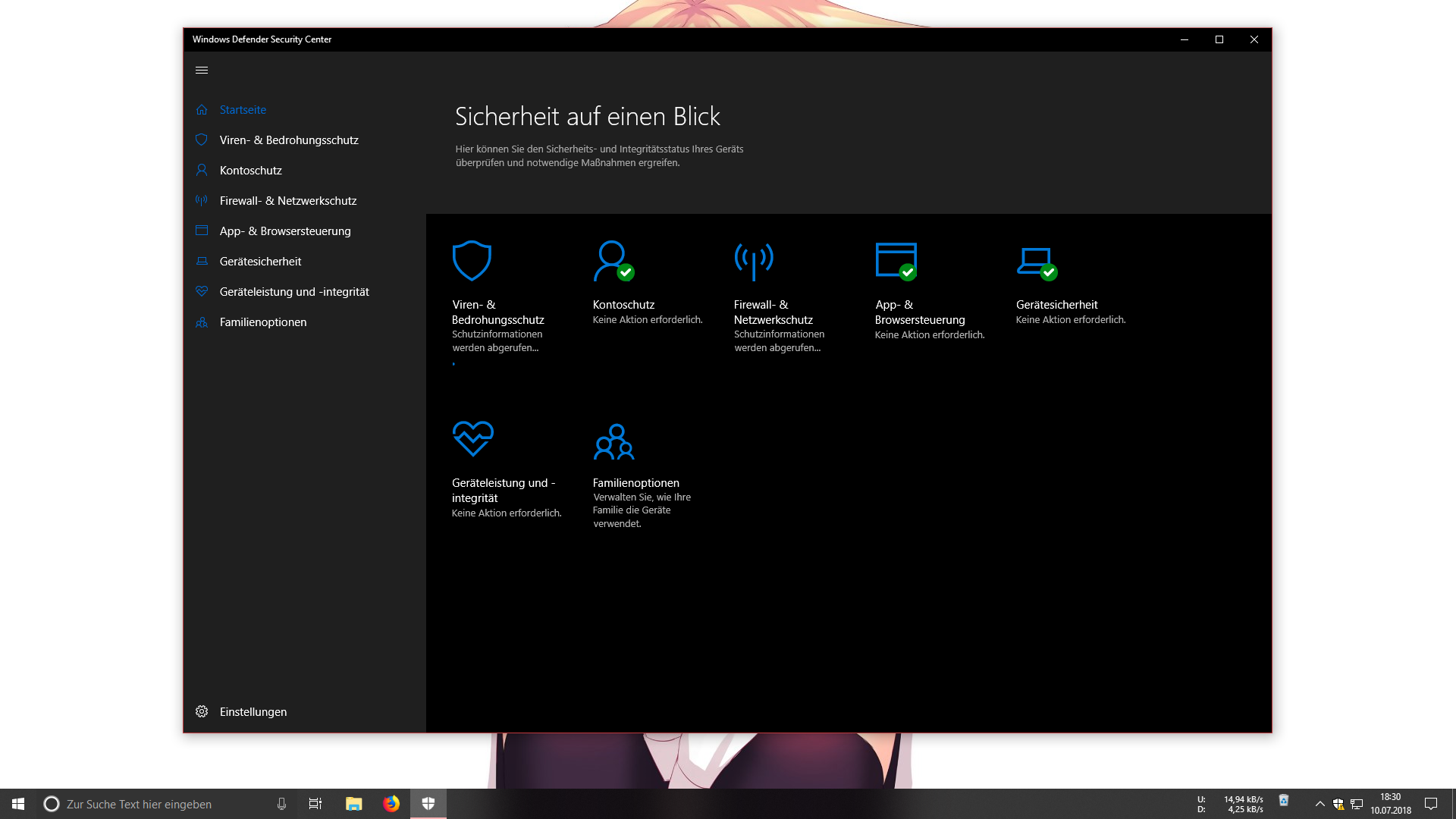Click the Geräteleistung und -integrität tile title
1456x819 pixels.
pyautogui.click(x=504, y=490)
